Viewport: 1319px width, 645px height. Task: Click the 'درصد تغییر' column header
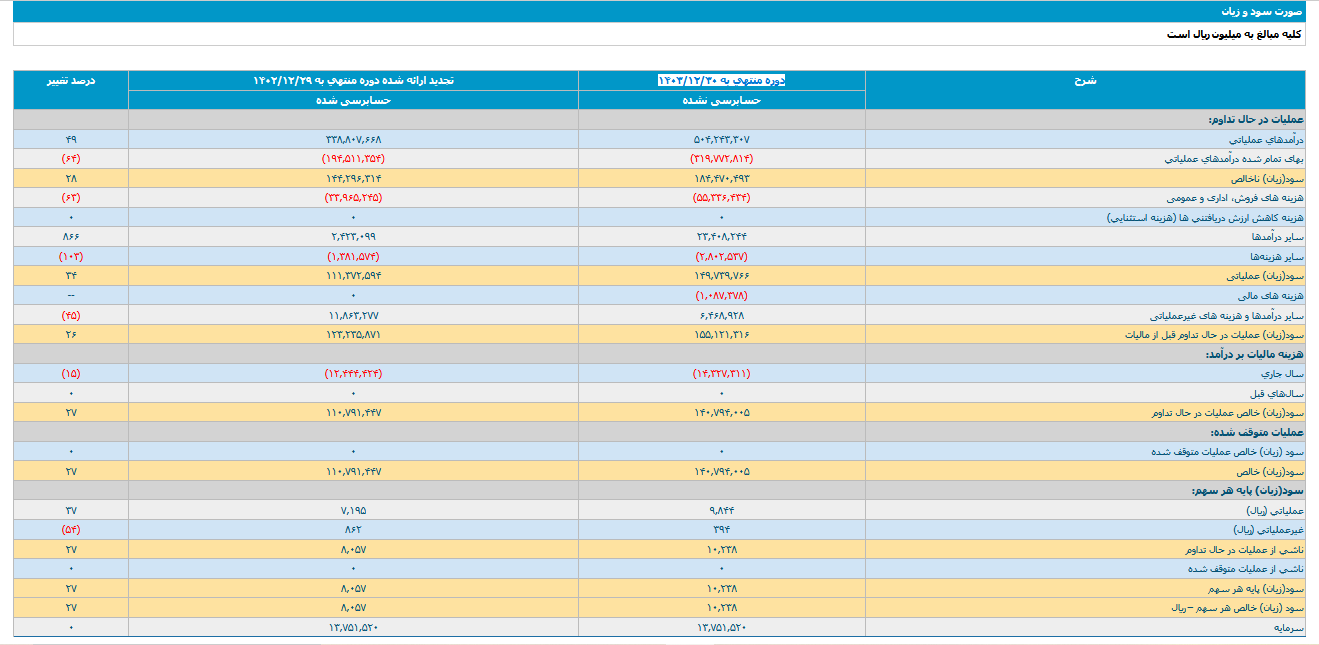point(71,80)
